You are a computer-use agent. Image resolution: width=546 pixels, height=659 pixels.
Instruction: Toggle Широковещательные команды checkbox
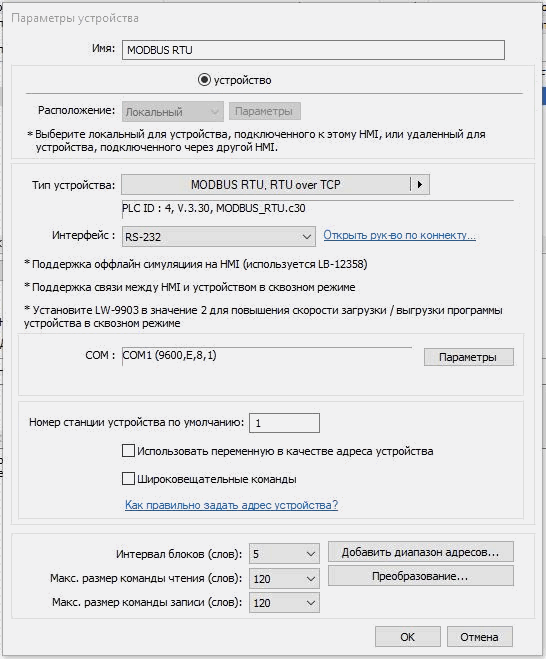pyautogui.click(x=128, y=479)
